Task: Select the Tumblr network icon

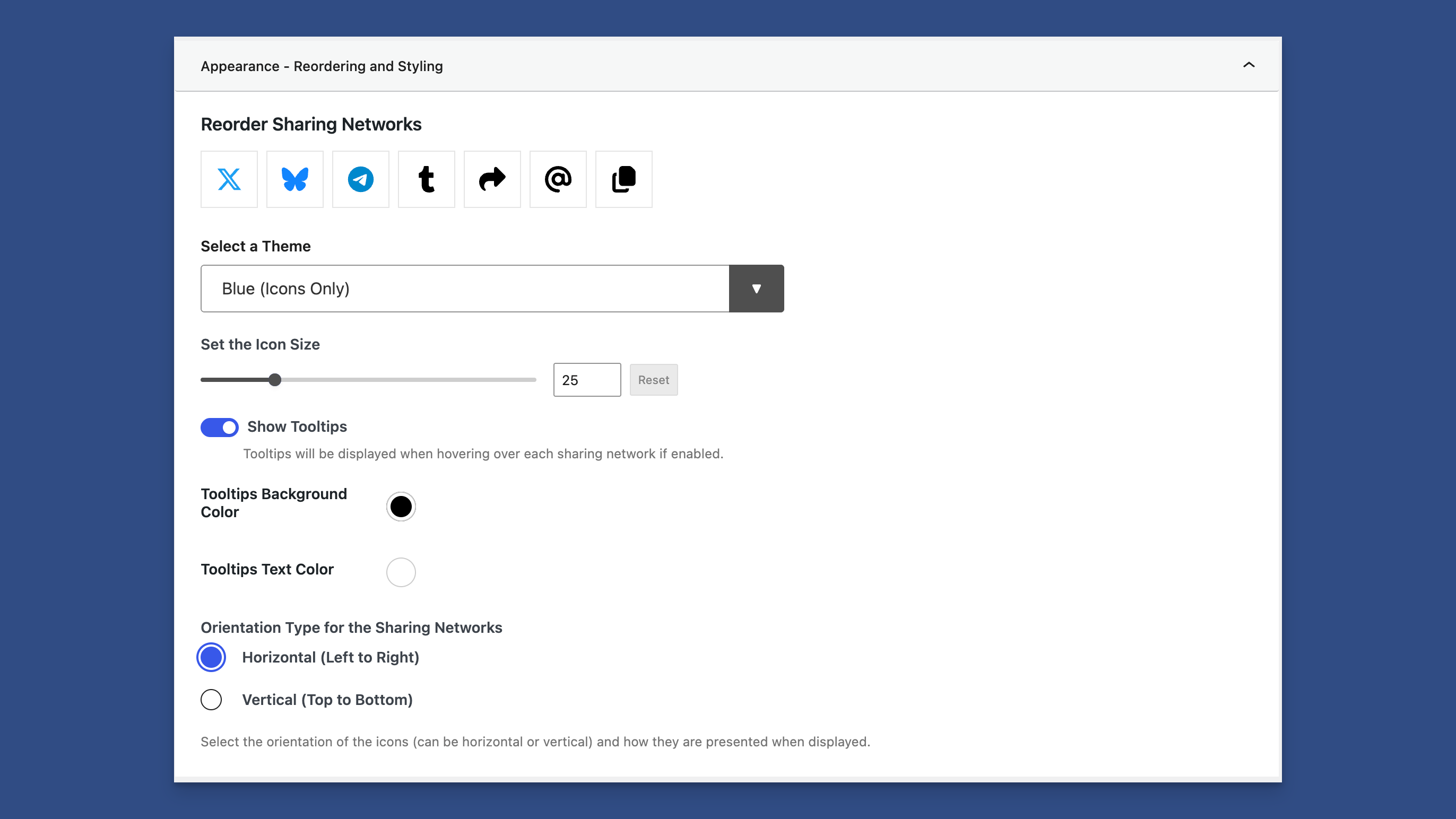Action: tap(426, 179)
